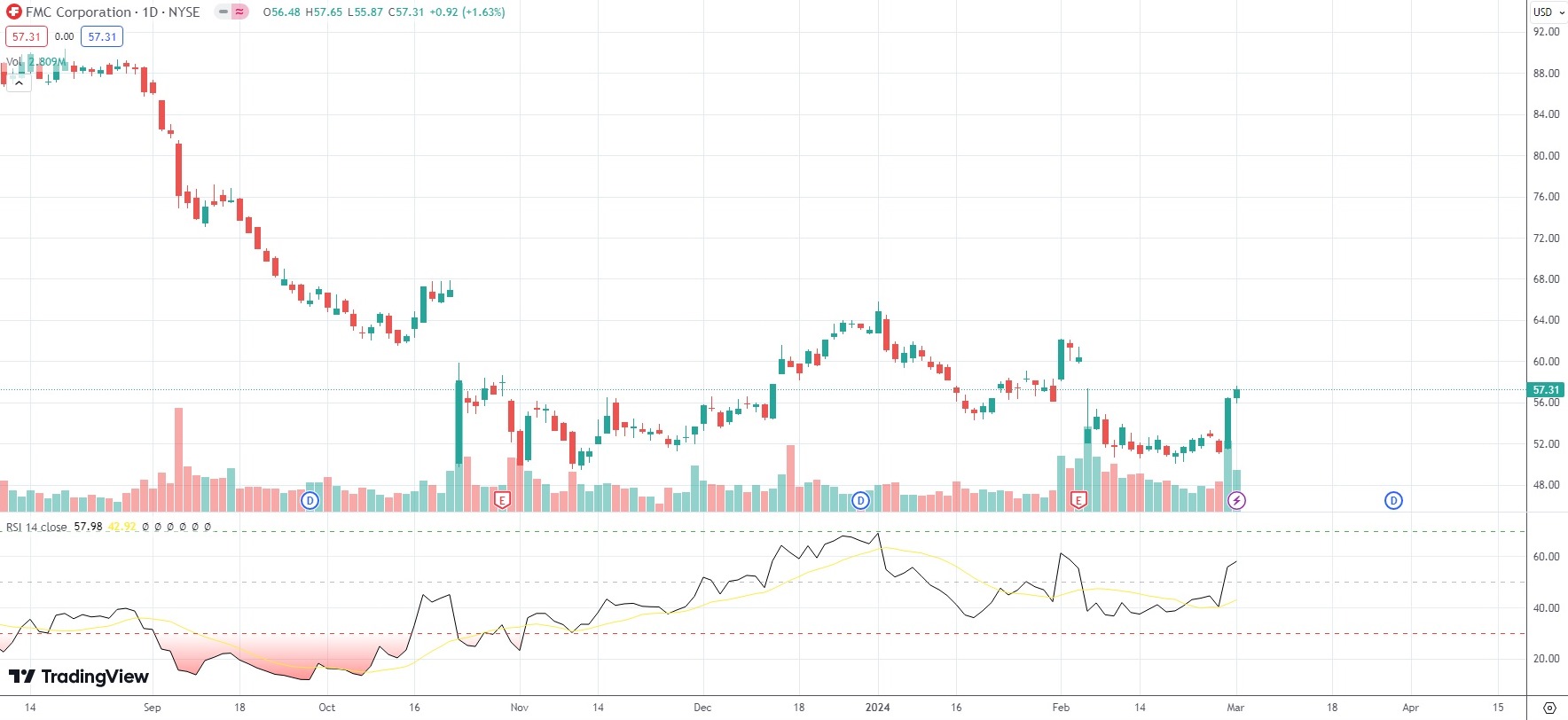Click the 52.00 price axis label
This screenshot has width=1568, height=720.
click(x=1546, y=444)
